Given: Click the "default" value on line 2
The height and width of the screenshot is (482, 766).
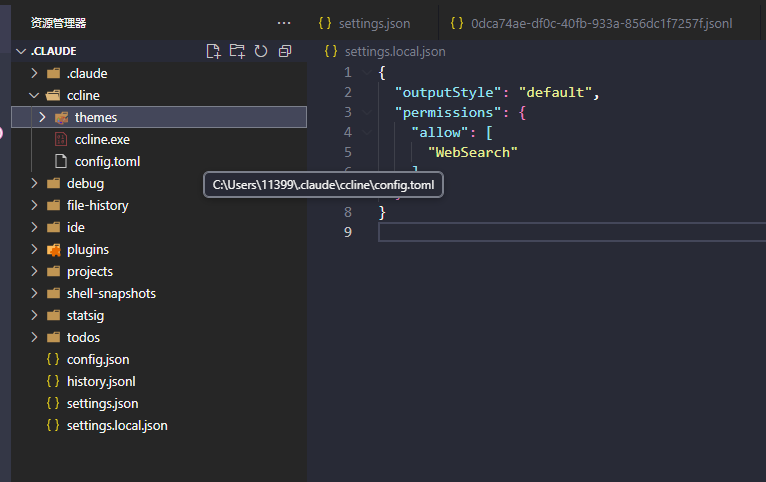Looking at the screenshot, I should coord(555,93).
